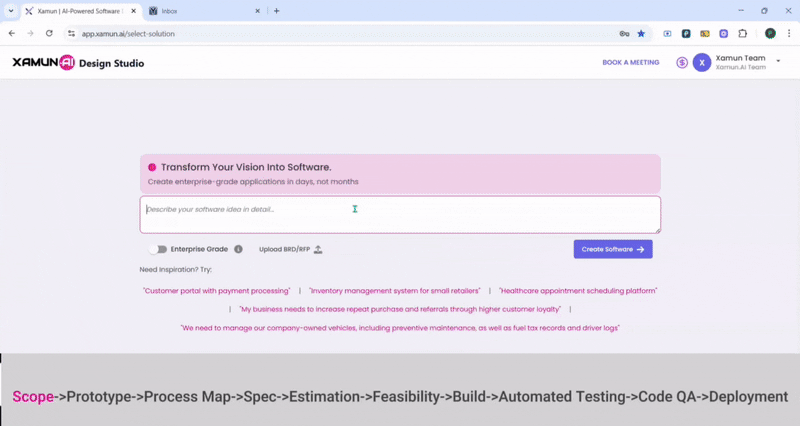800x426 pixels.
Task: Expand the Xamun Team account dropdown arrow
Action: [778, 61]
